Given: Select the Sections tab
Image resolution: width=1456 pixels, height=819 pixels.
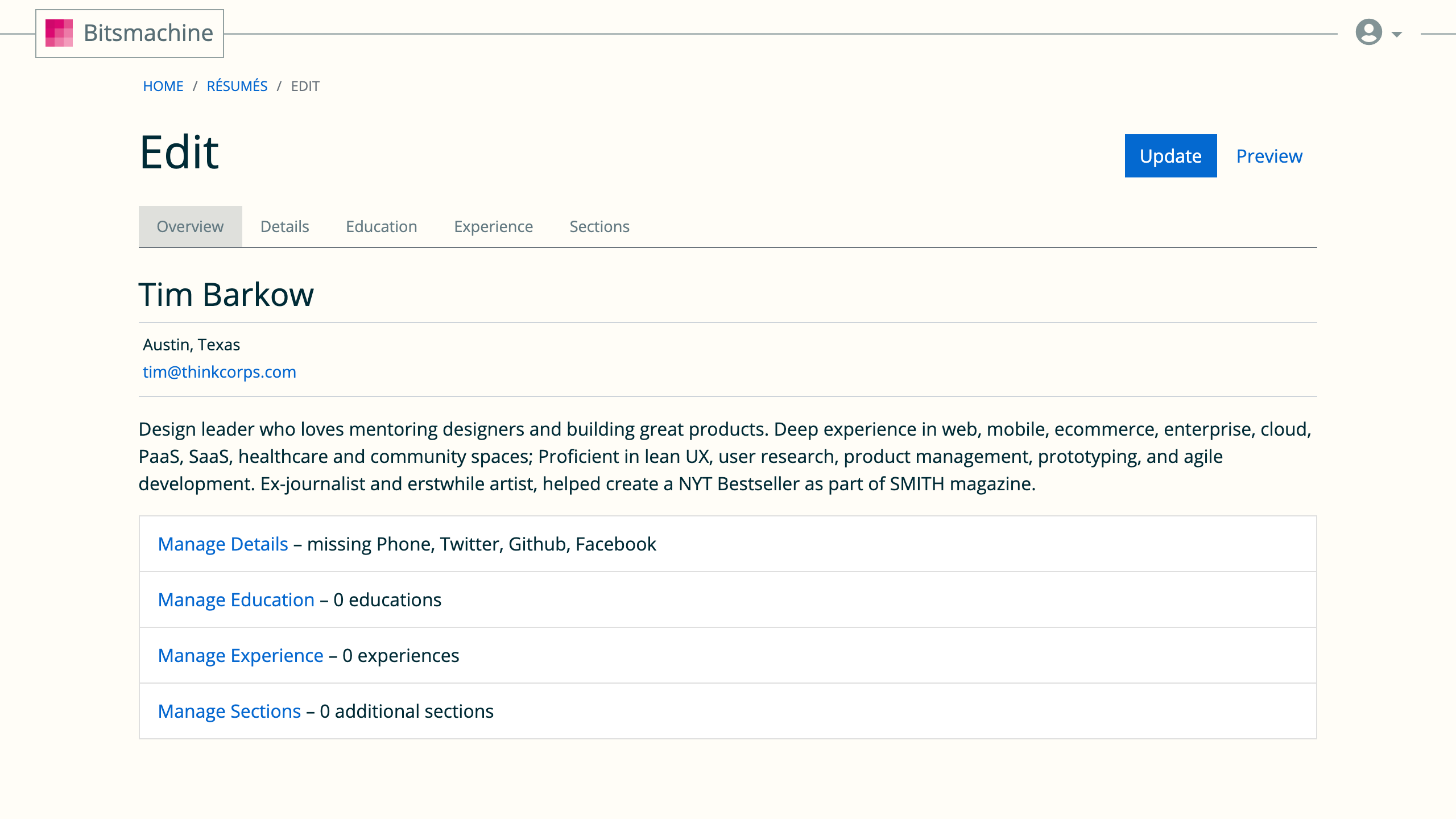Looking at the screenshot, I should [599, 226].
